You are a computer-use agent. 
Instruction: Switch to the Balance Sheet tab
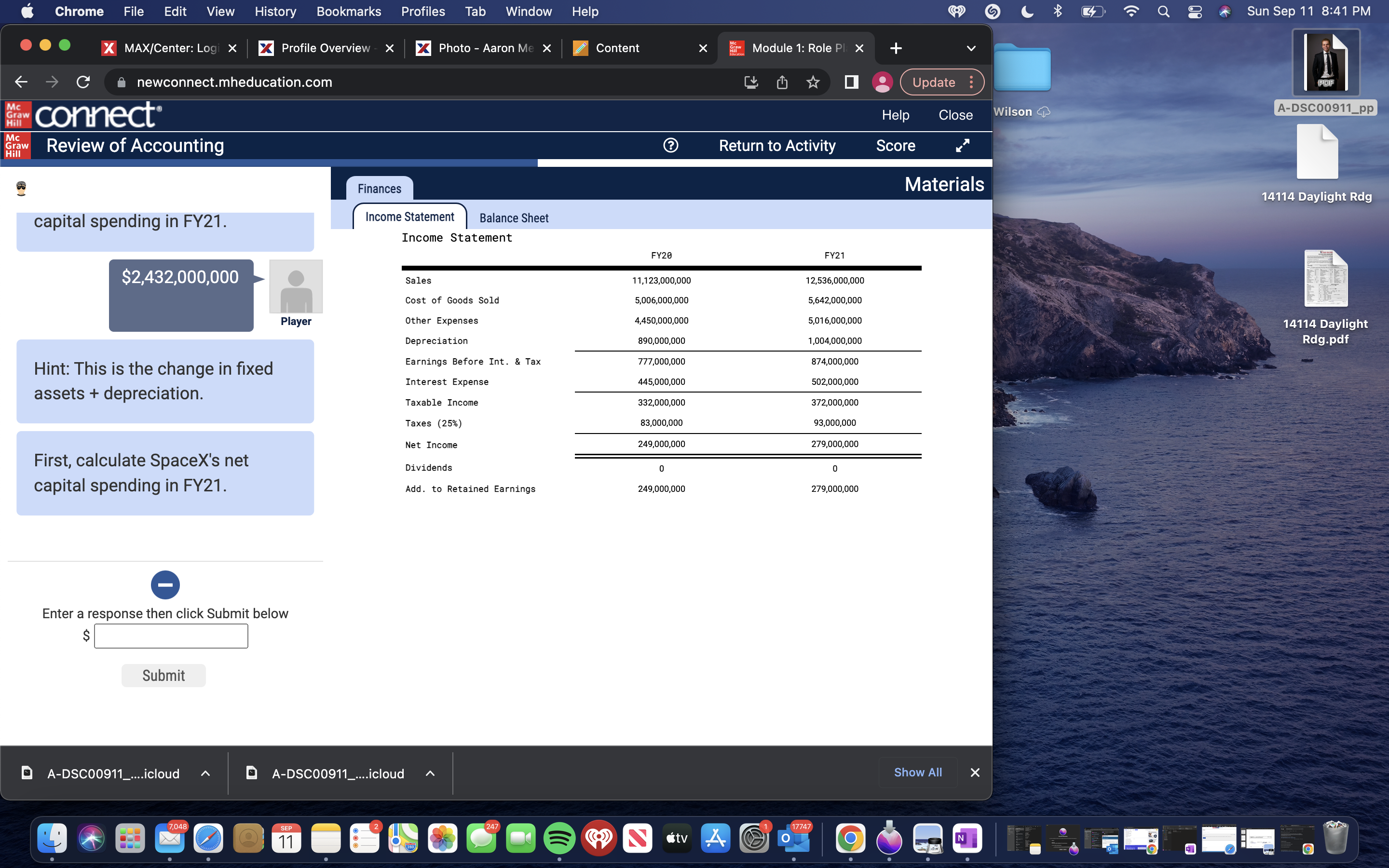(x=514, y=217)
